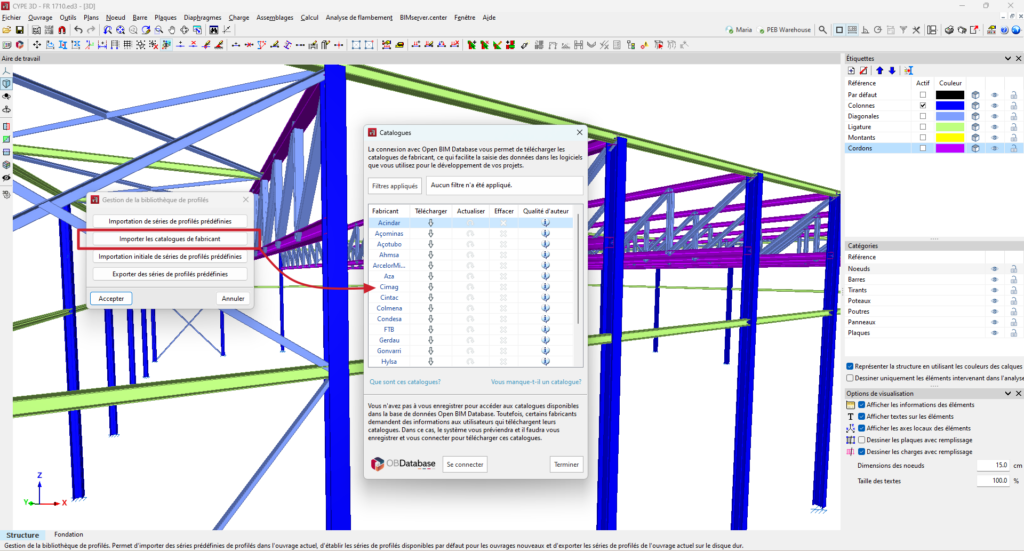
Task: Uncheck the Actif checkbox for Colonnes
Action: [x=922, y=105]
